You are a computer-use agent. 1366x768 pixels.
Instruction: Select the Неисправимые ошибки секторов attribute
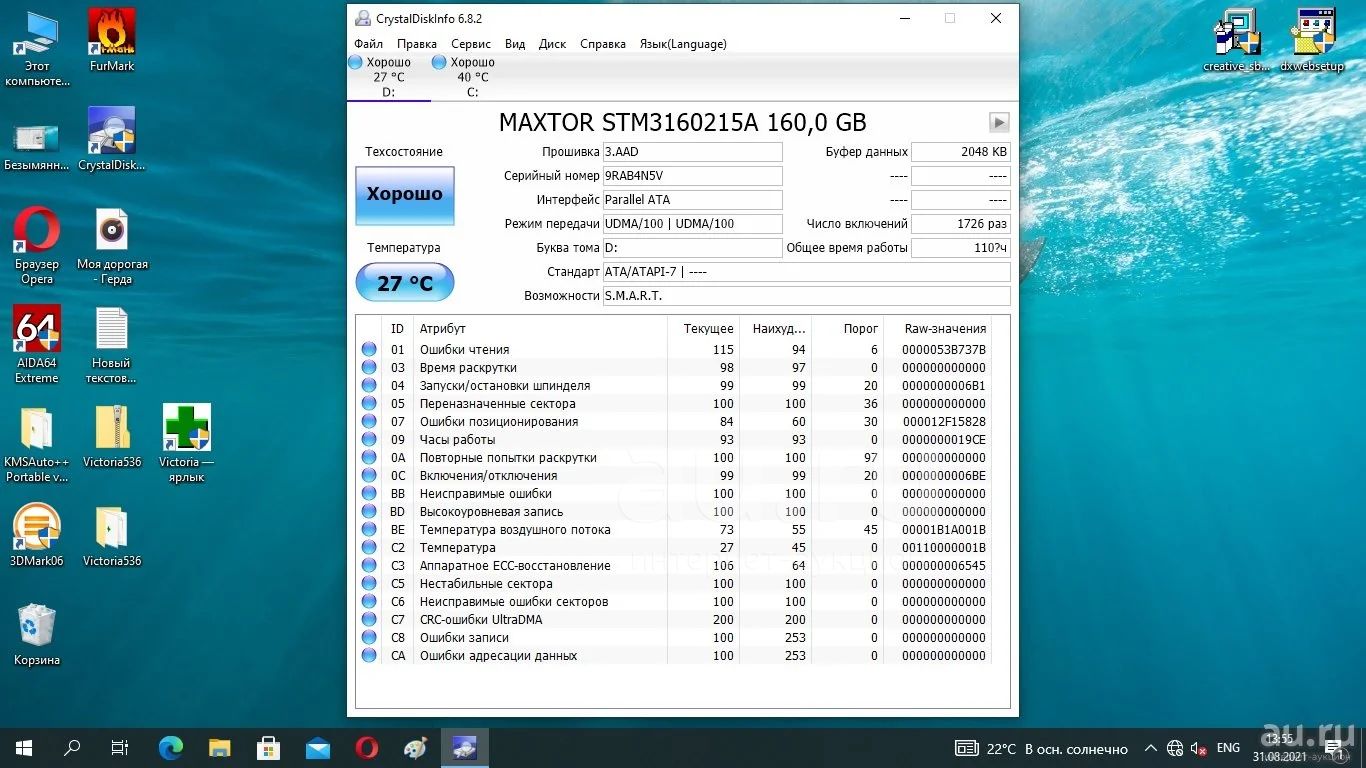coord(514,602)
